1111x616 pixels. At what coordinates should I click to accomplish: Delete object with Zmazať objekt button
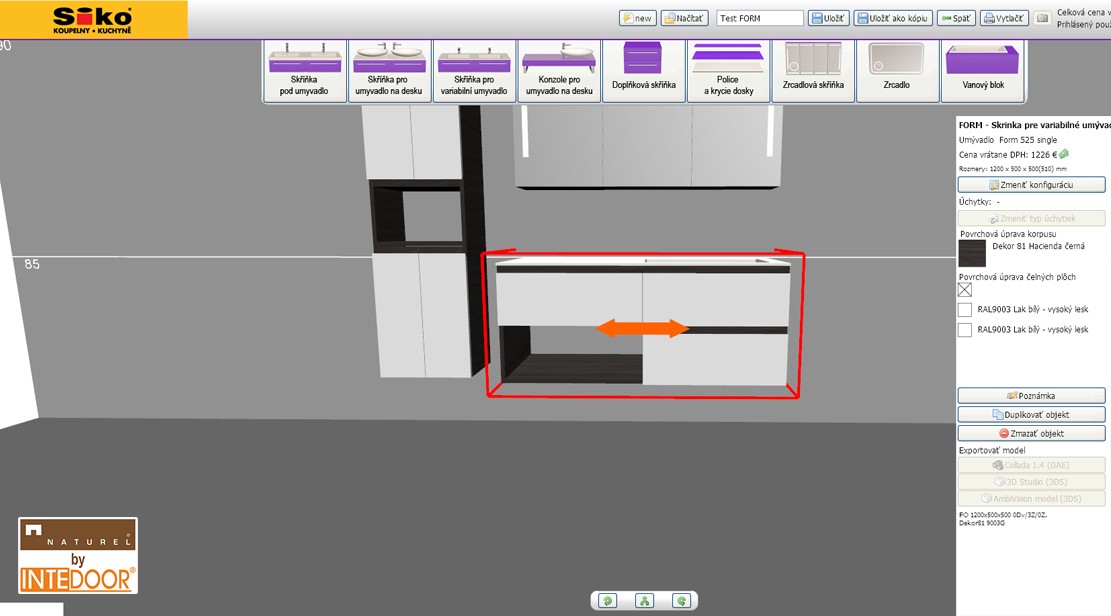click(1031, 434)
